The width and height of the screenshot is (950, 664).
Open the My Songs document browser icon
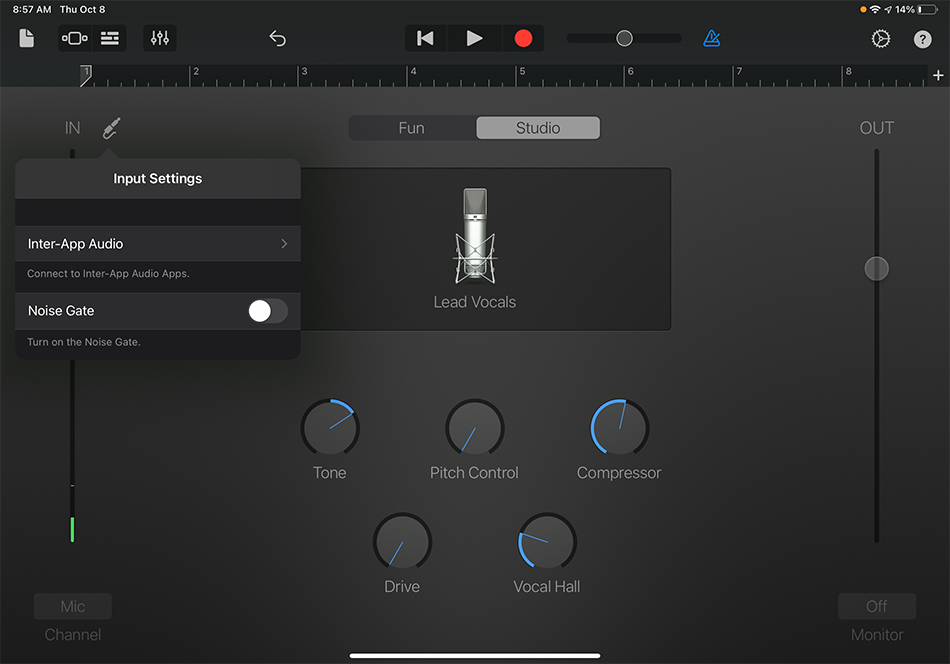[x=27, y=38]
